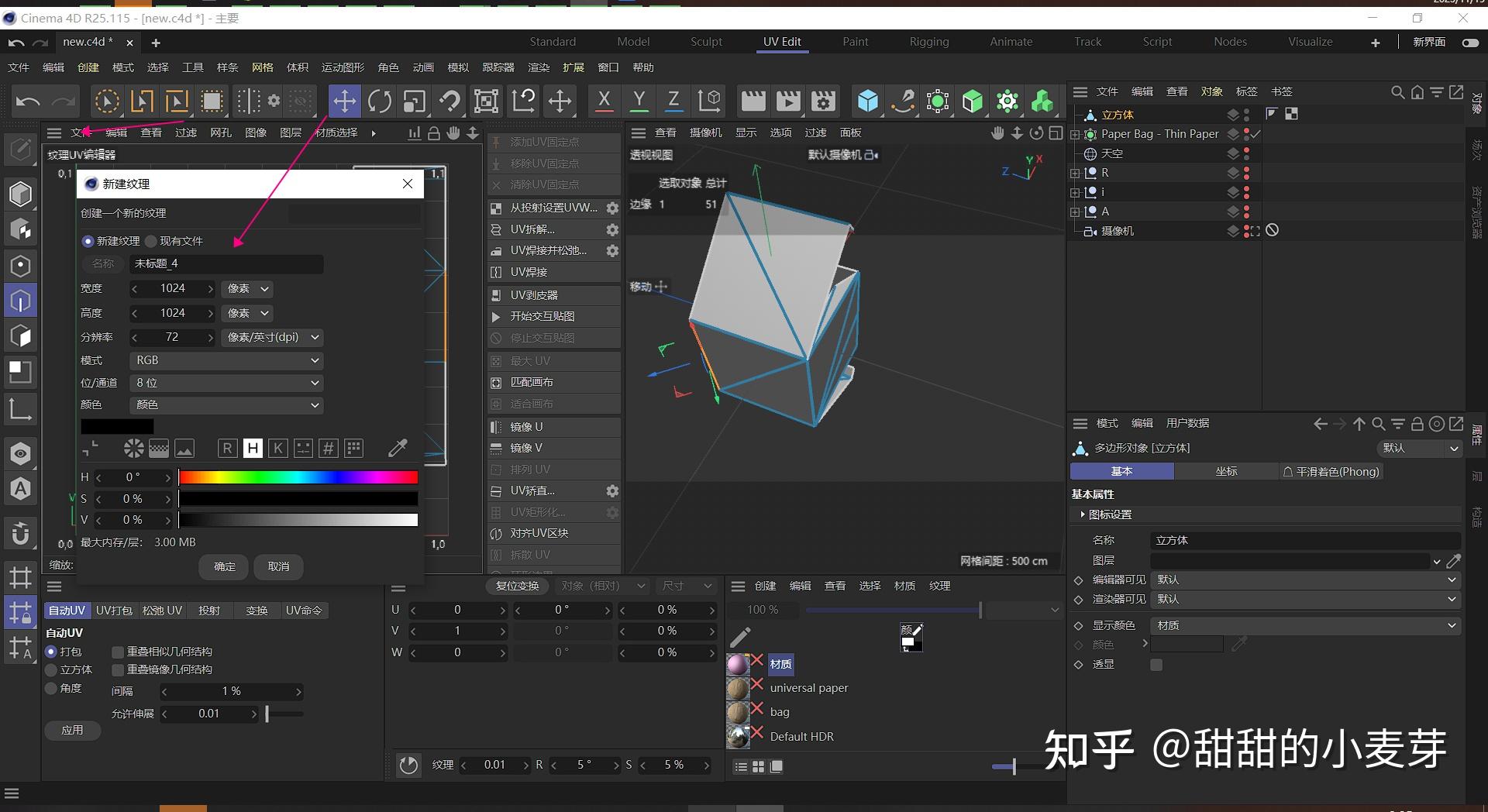This screenshot has height=812, width=1488.
Task: Enable the 重叠相似几何结构 checkbox
Action: point(119,652)
